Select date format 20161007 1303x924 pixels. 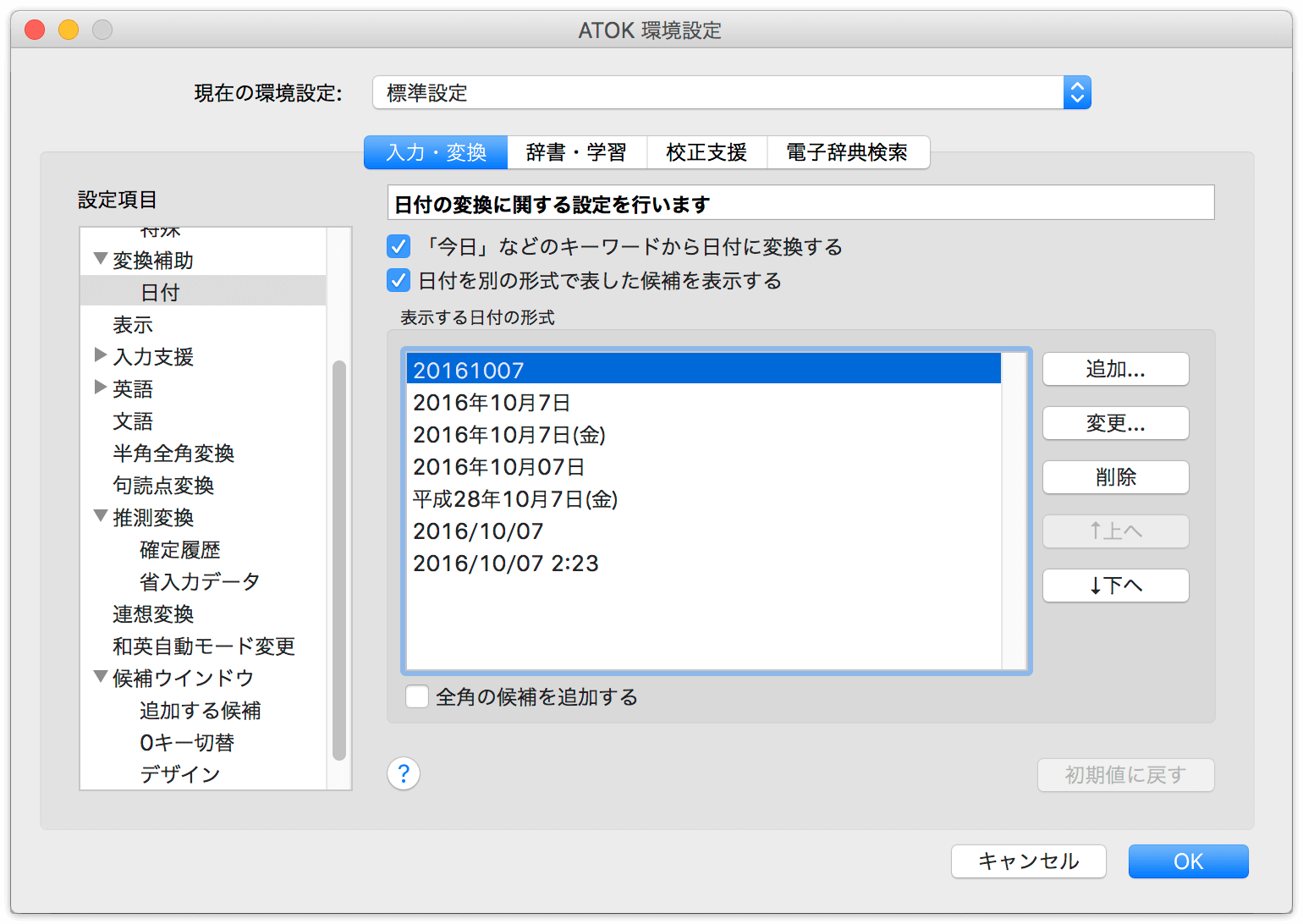[704, 370]
